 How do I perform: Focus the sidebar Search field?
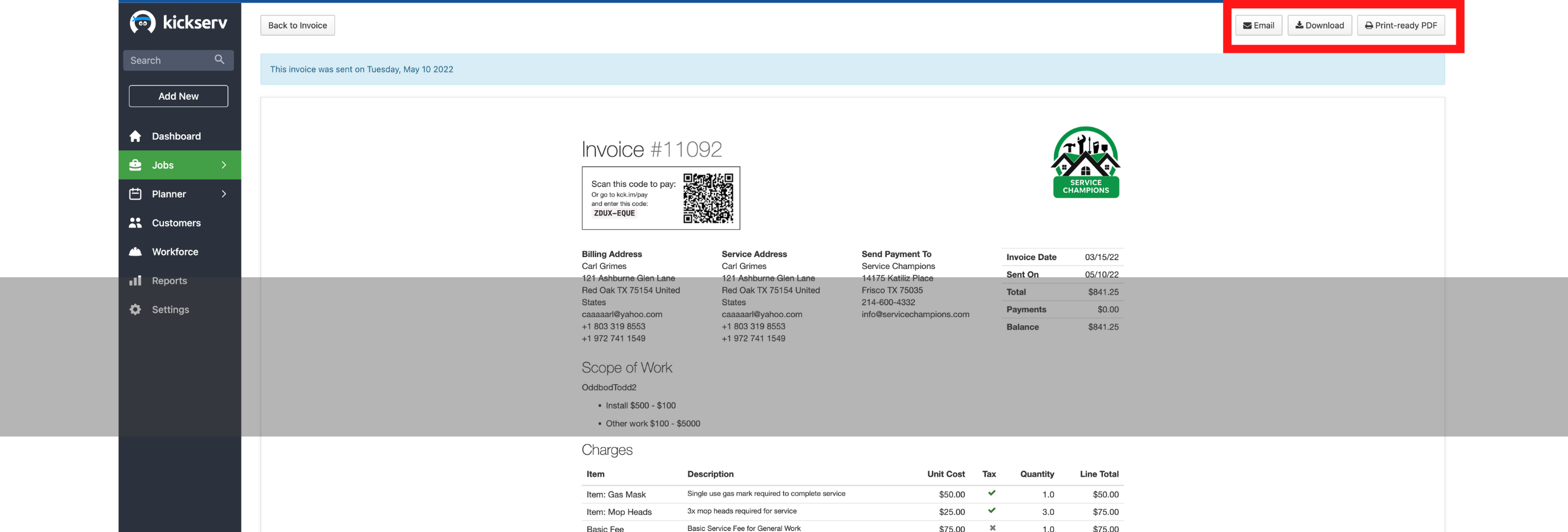tap(169, 60)
